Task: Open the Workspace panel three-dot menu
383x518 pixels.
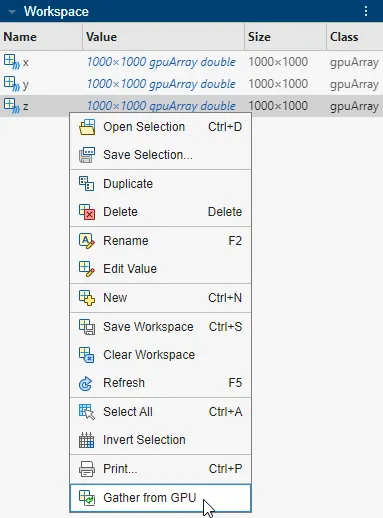Action: coord(366,11)
